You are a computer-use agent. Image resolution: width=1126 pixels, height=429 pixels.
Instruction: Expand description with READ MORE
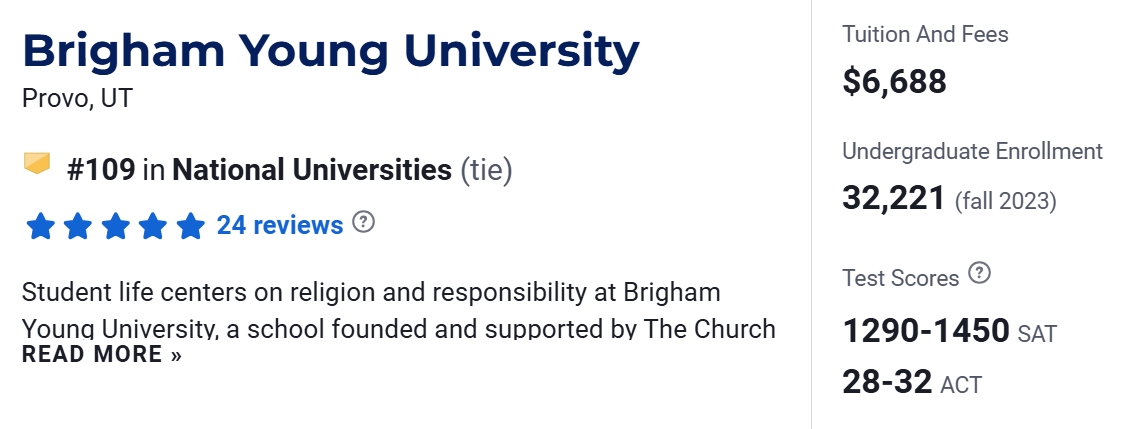(x=102, y=355)
